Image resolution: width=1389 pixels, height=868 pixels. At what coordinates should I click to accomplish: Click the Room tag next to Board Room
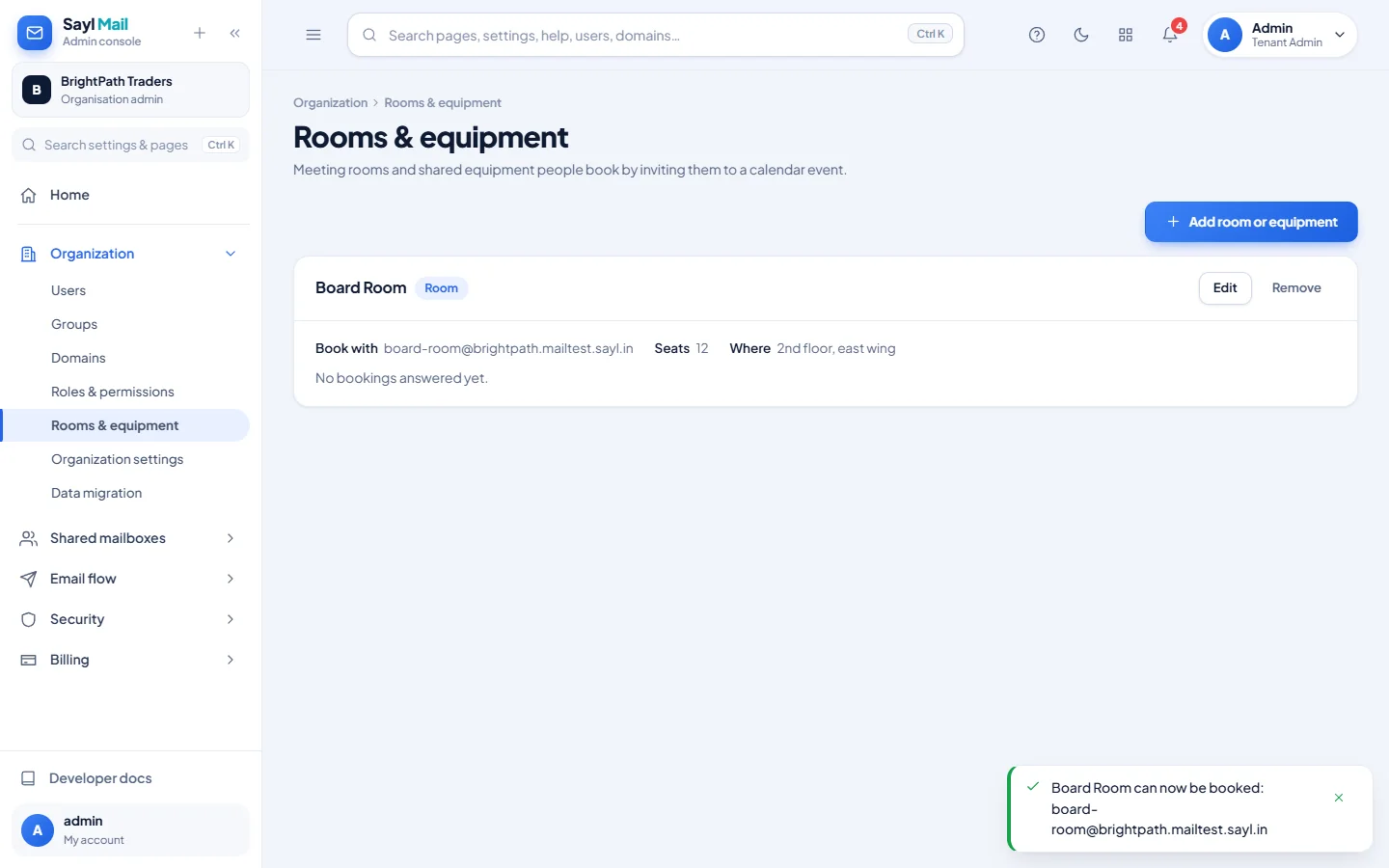coord(442,288)
